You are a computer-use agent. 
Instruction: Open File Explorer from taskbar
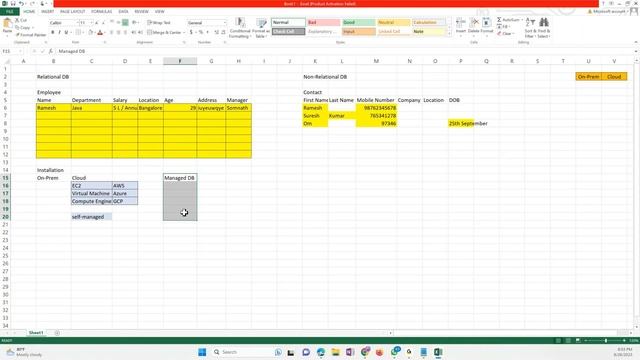coord(335,352)
